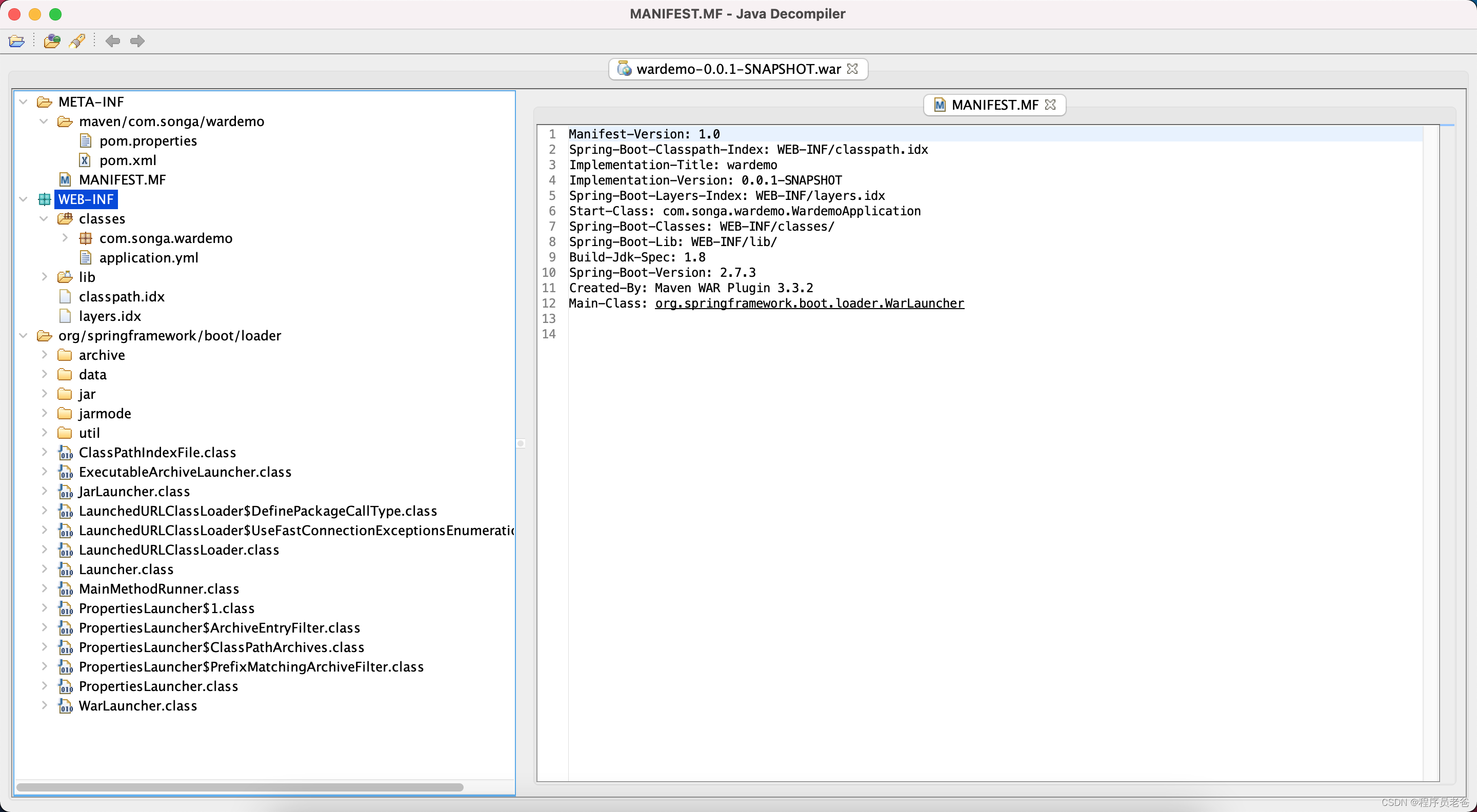Click horizontal scrollbar in tree panel
Screen dimensions: 1477x812
tap(239, 787)
